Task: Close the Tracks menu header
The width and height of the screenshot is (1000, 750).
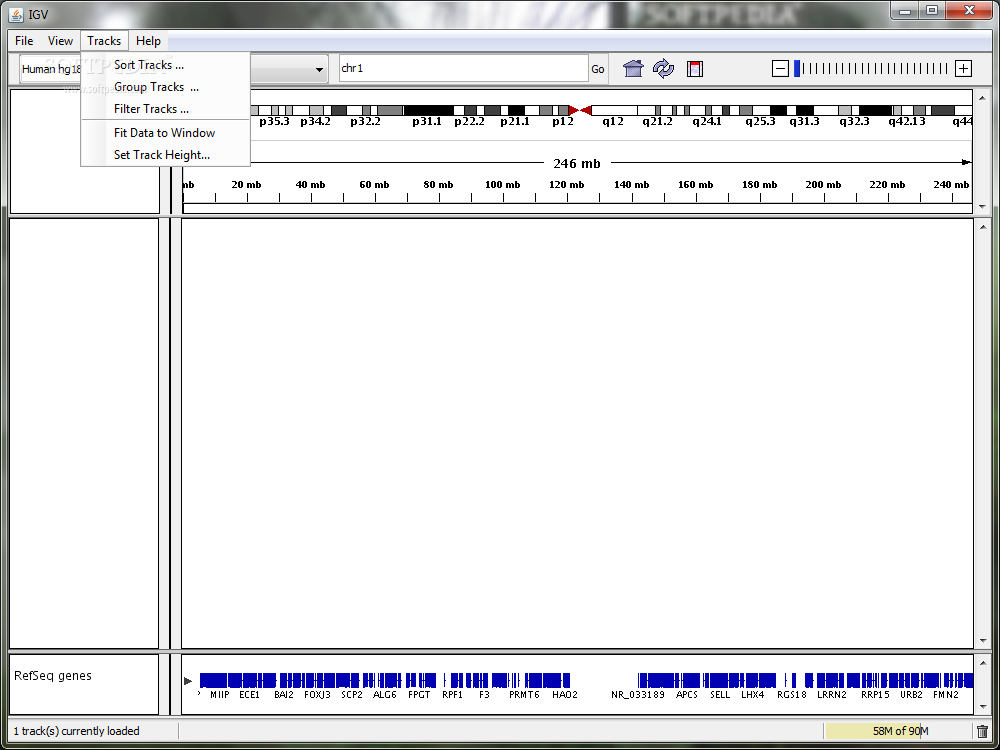Action: pos(104,41)
